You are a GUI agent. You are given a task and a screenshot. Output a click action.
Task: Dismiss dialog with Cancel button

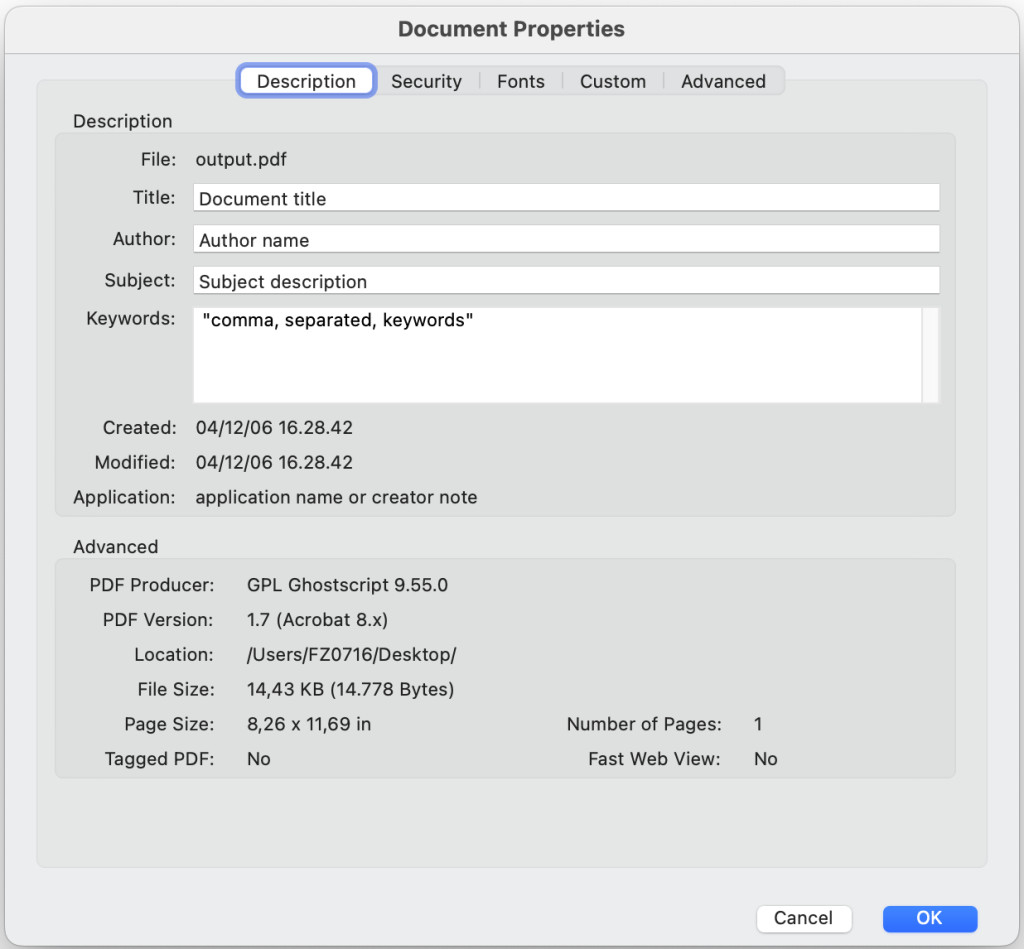point(803,918)
